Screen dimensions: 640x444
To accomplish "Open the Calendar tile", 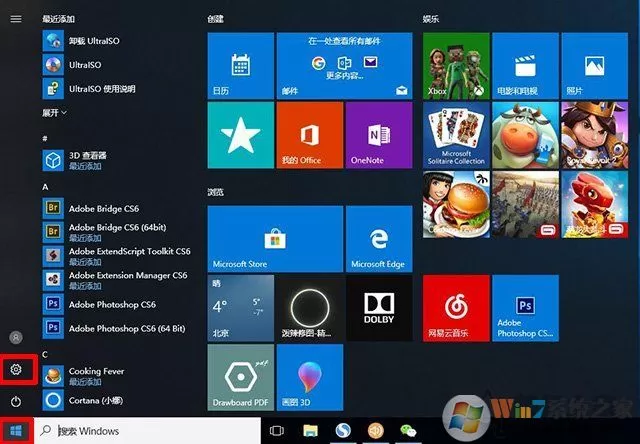I will pos(241,66).
